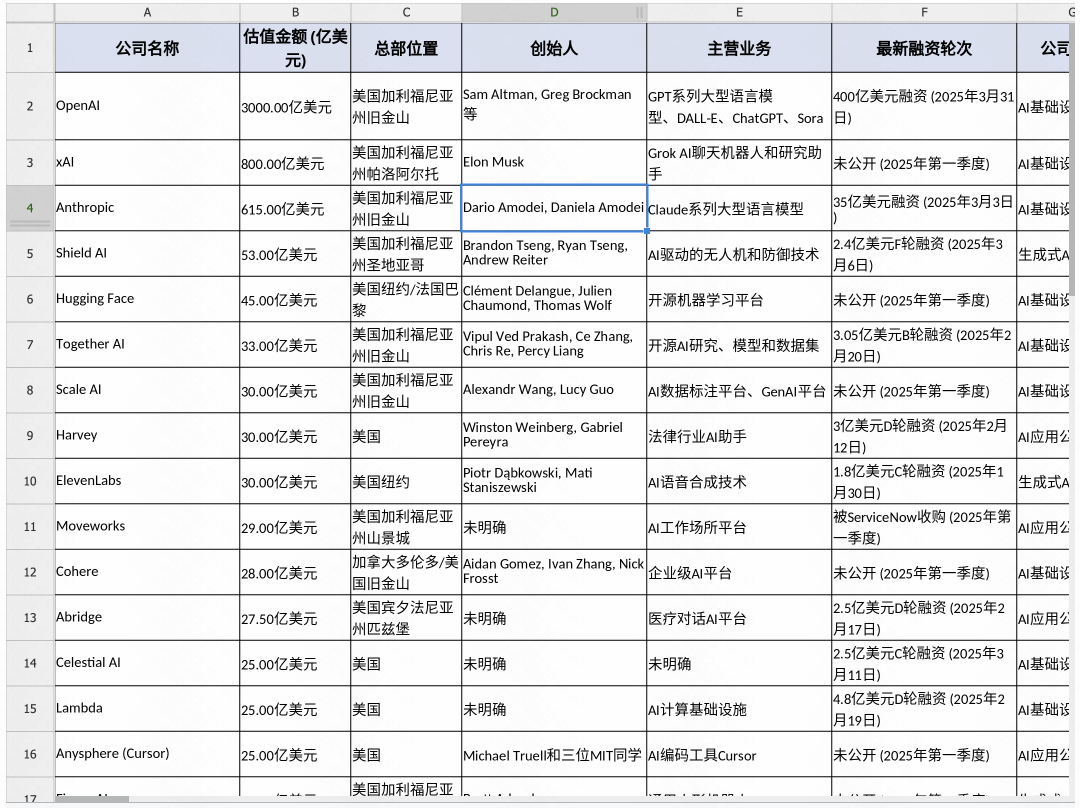The width and height of the screenshot is (1080, 808).
Task: Select the Anthropic company name cell
Action: pos(147,208)
